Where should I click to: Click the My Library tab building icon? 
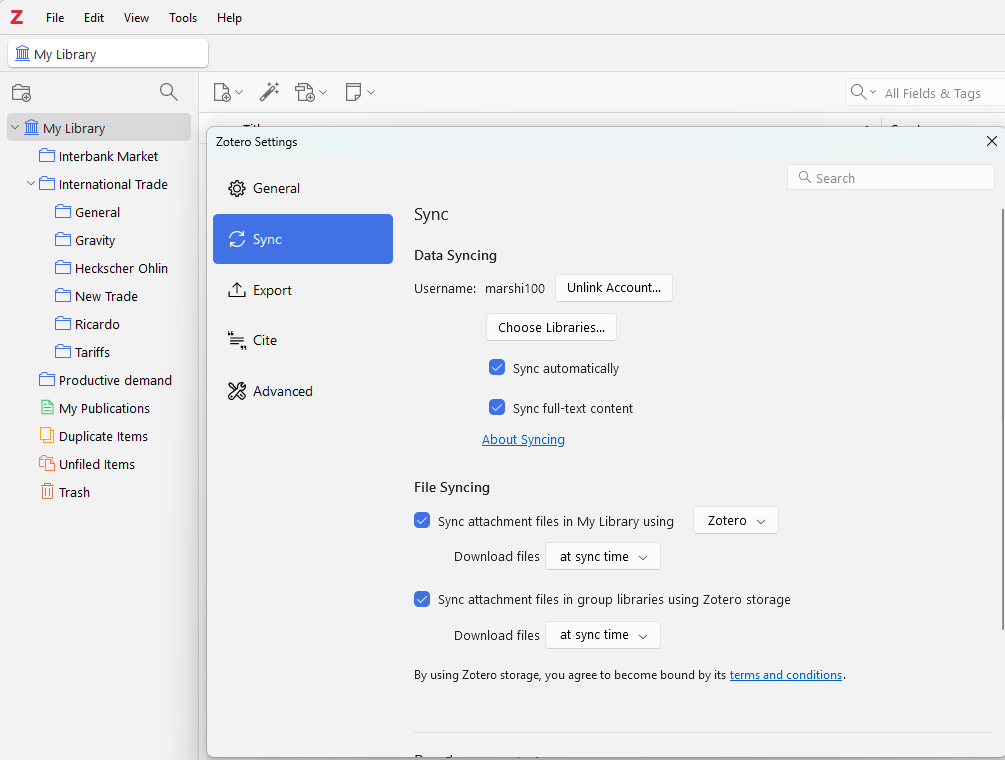[22, 53]
